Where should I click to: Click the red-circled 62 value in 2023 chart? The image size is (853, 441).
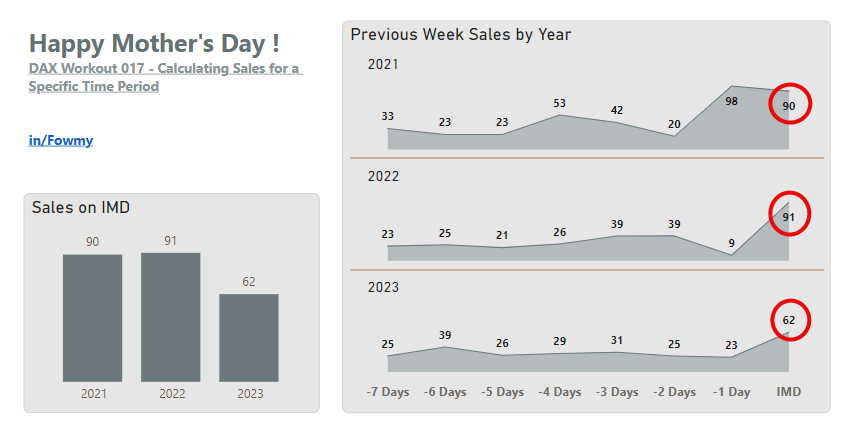789,321
